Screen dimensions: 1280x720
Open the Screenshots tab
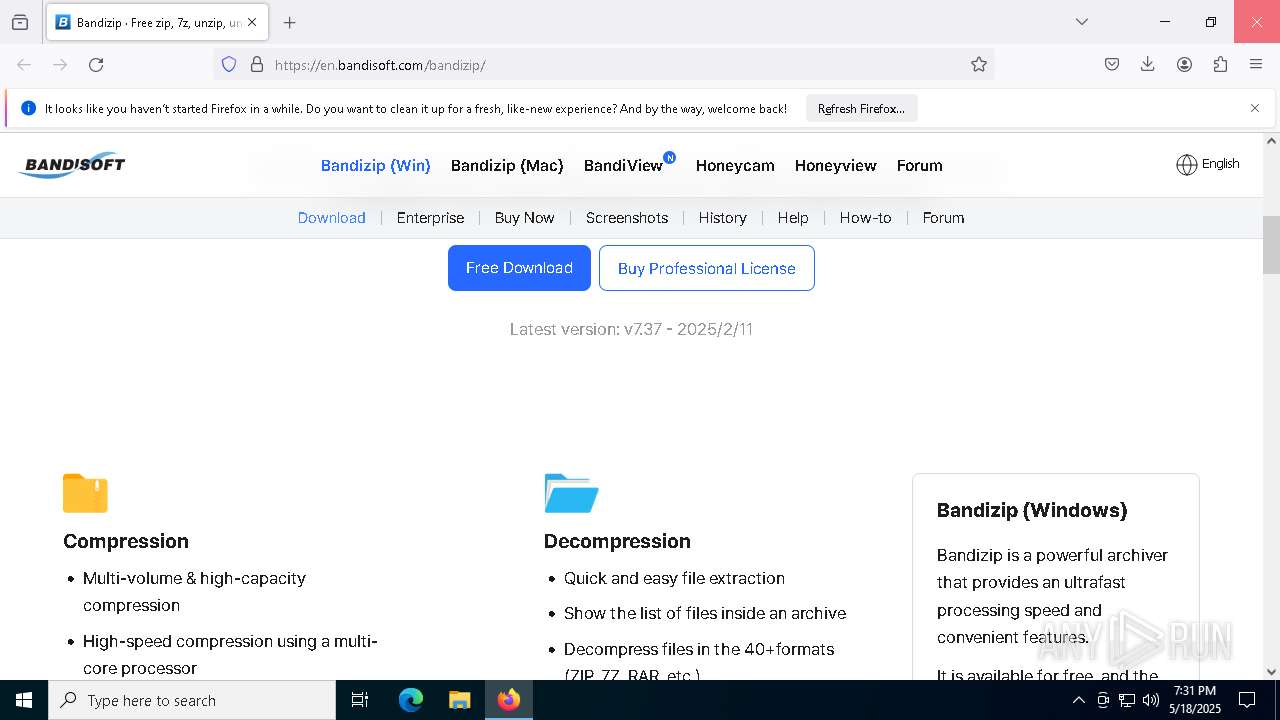pos(627,218)
